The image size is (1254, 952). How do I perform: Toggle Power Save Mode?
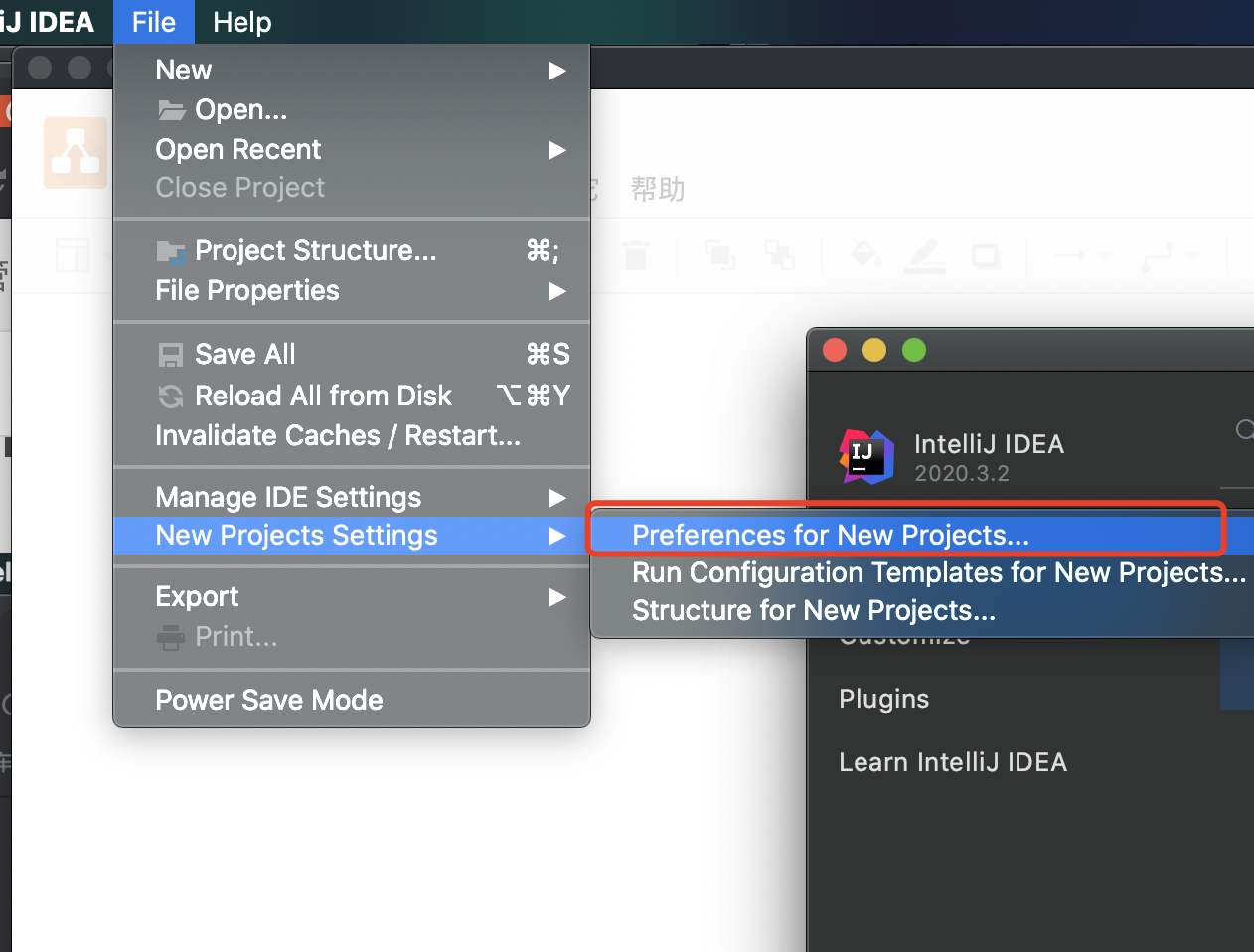352,700
